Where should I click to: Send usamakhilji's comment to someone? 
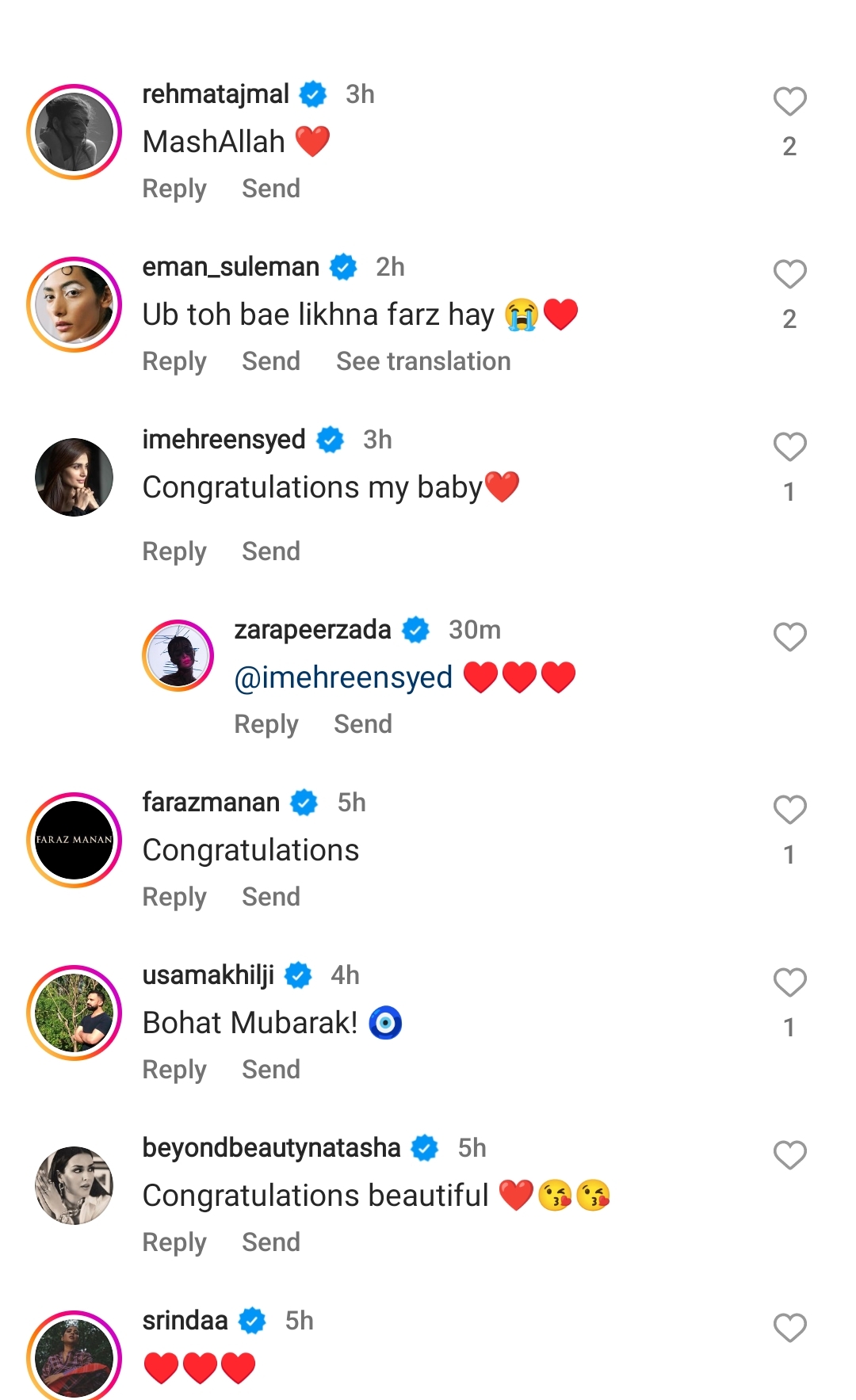click(271, 1070)
